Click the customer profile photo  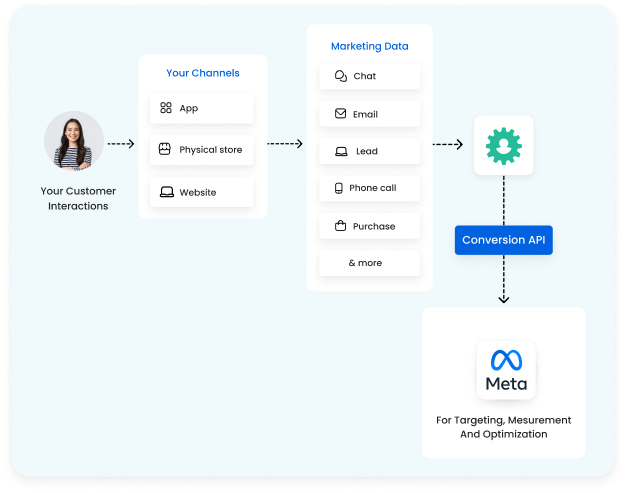click(73, 141)
